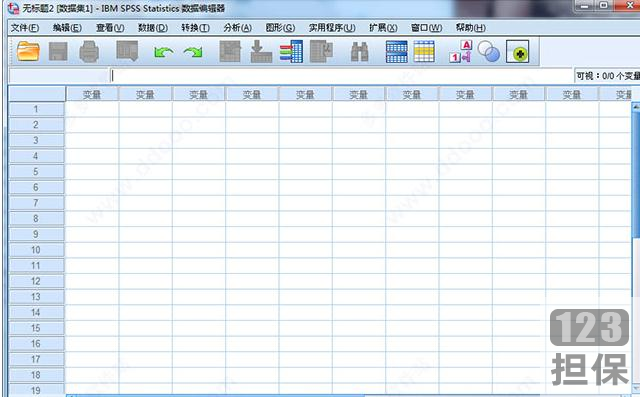The width and height of the screenshot is (640, 397).
Task: Minimize the SPSS data editor window
Action: tap(585, 6)
